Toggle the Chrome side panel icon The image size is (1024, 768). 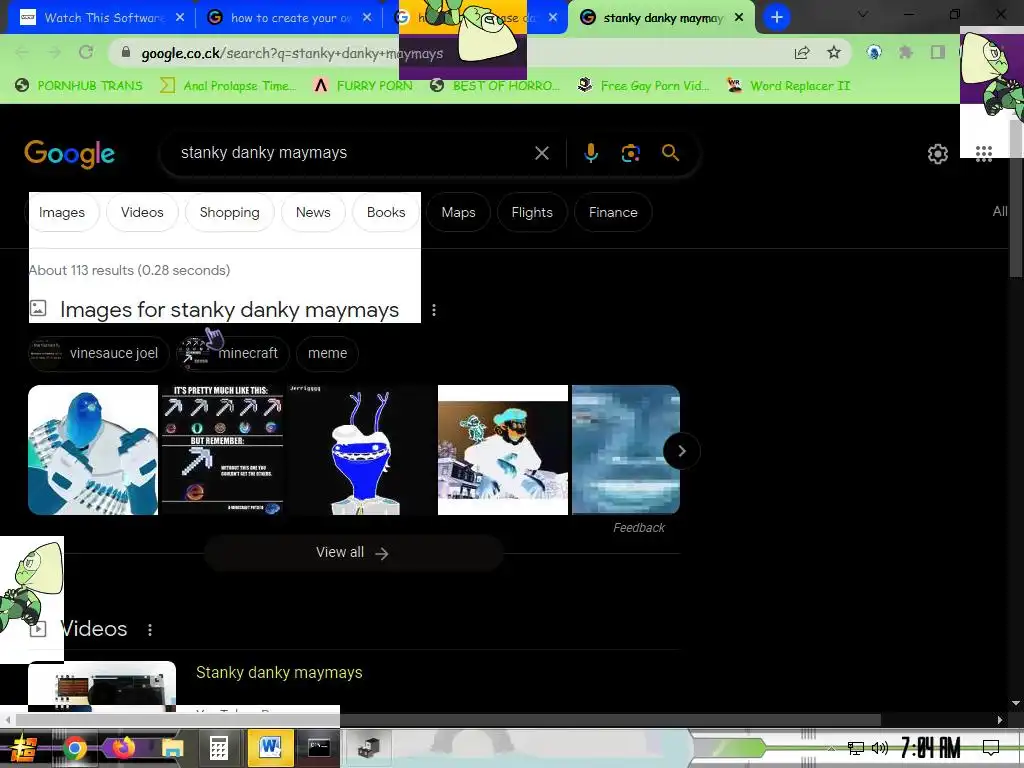click(x=938, y=52)
